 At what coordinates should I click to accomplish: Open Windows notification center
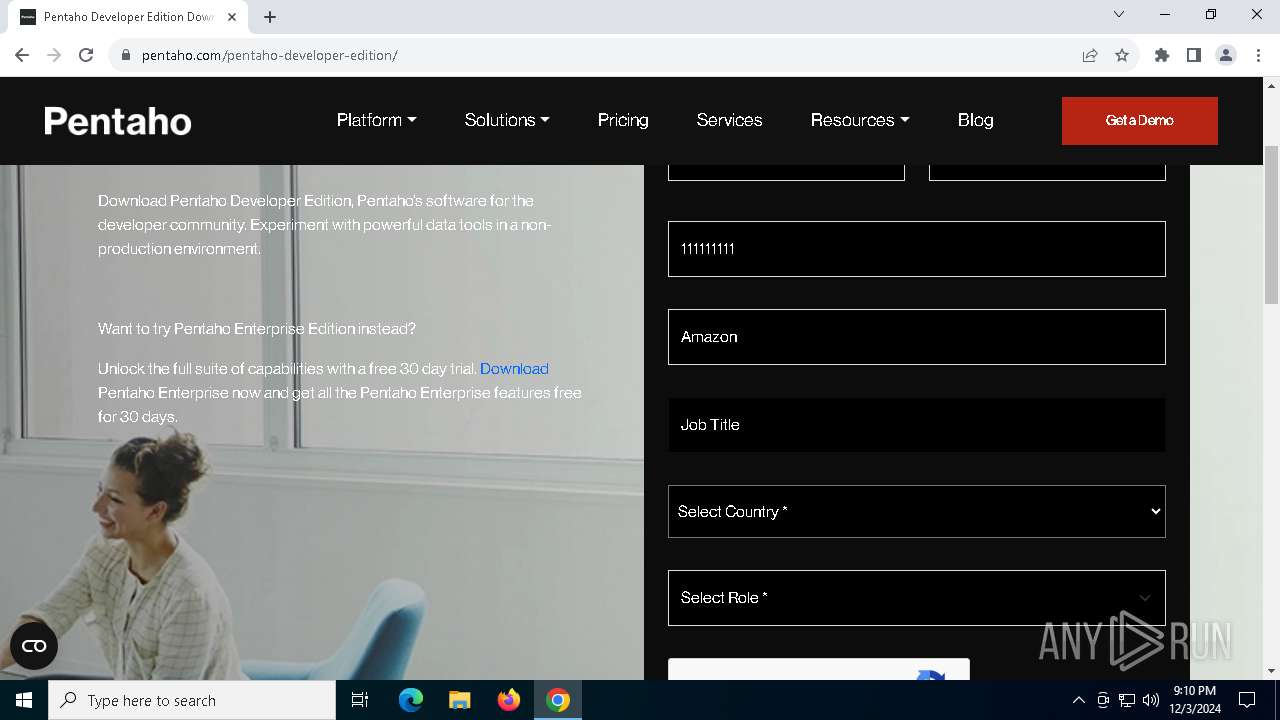coord(1247,700)
